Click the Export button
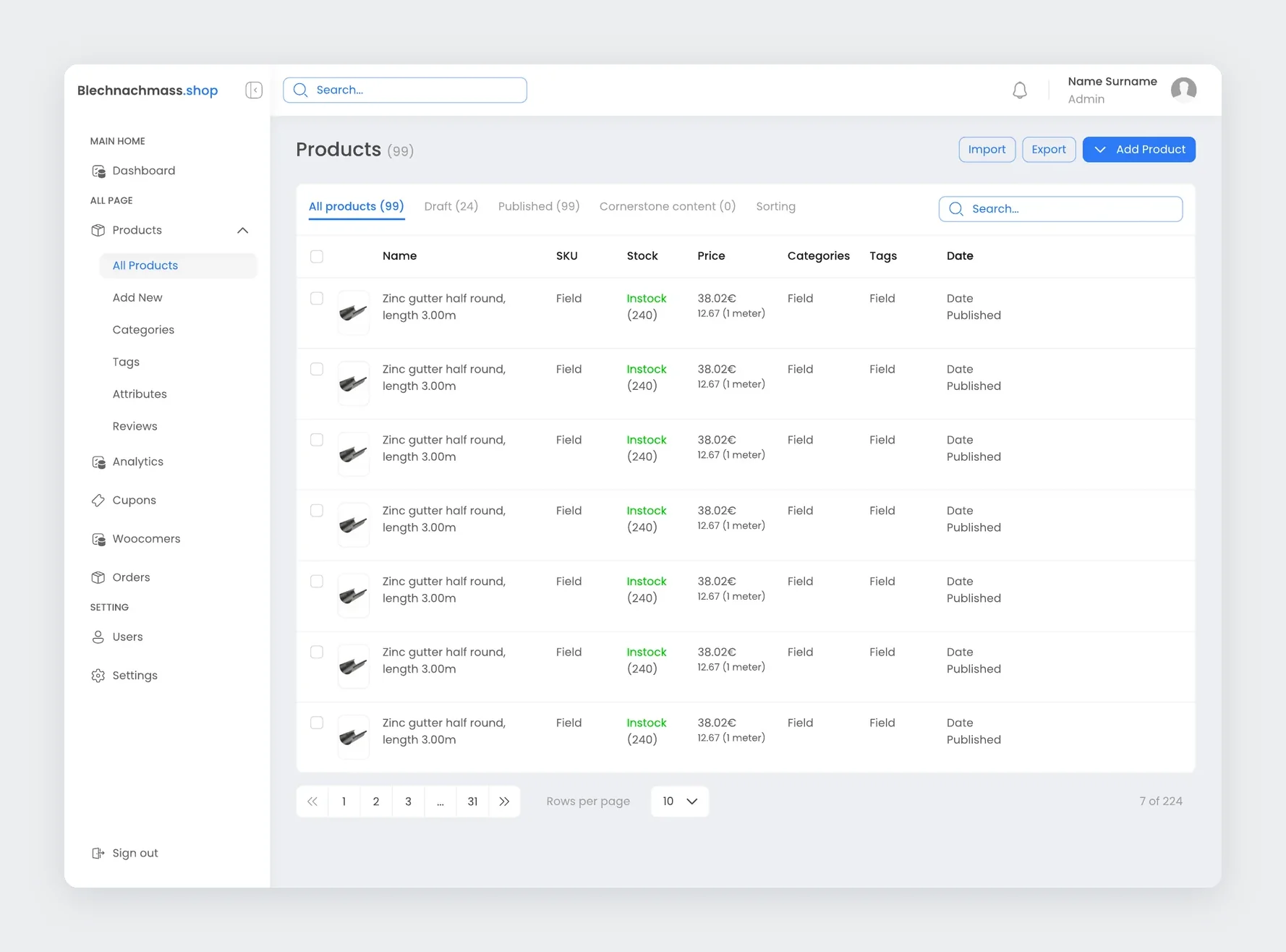 point(1049,150)
